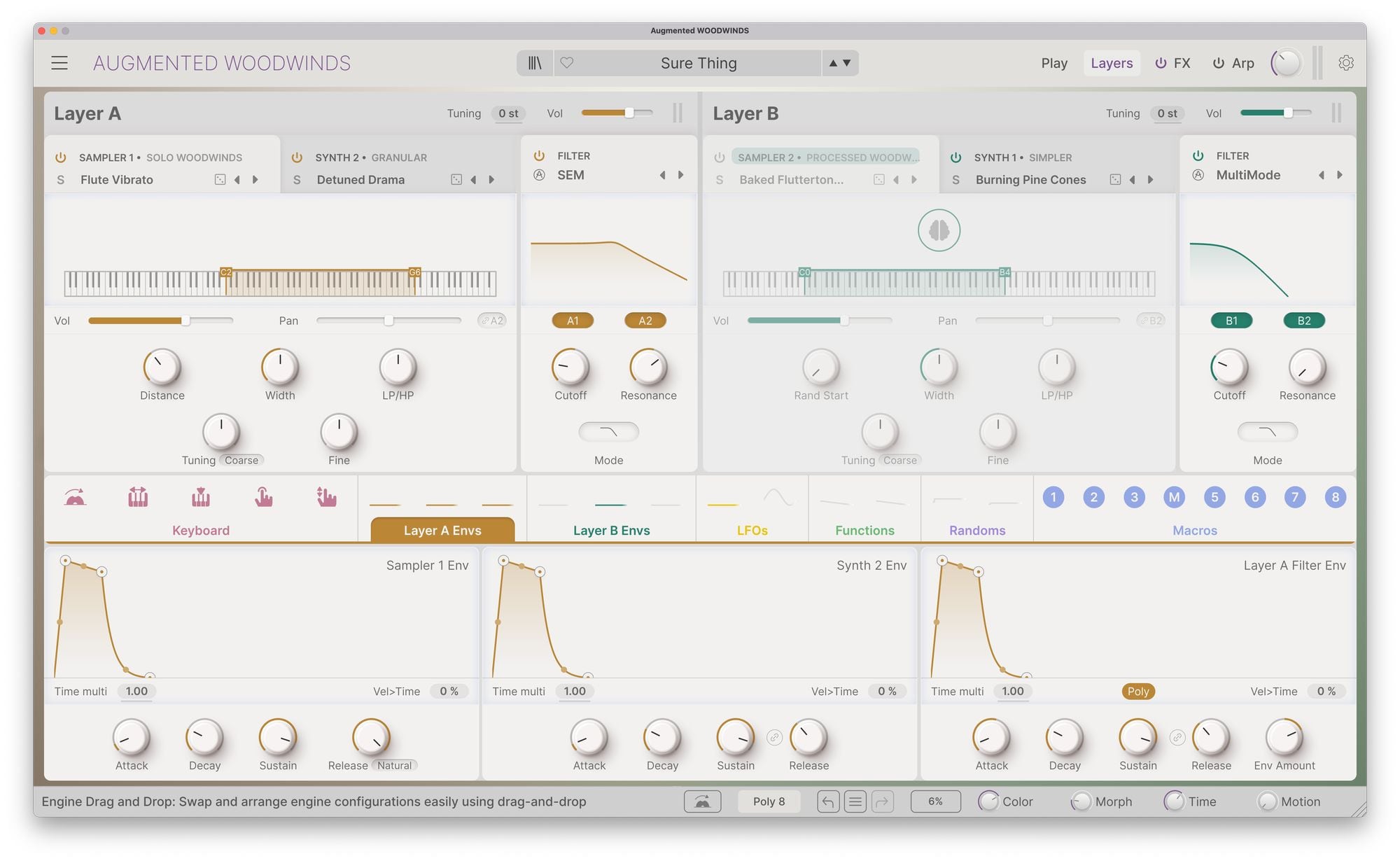Screen dimensions: 1400x861
Task: Click the undo arrow in bottom bar
Action: (827, 801)
